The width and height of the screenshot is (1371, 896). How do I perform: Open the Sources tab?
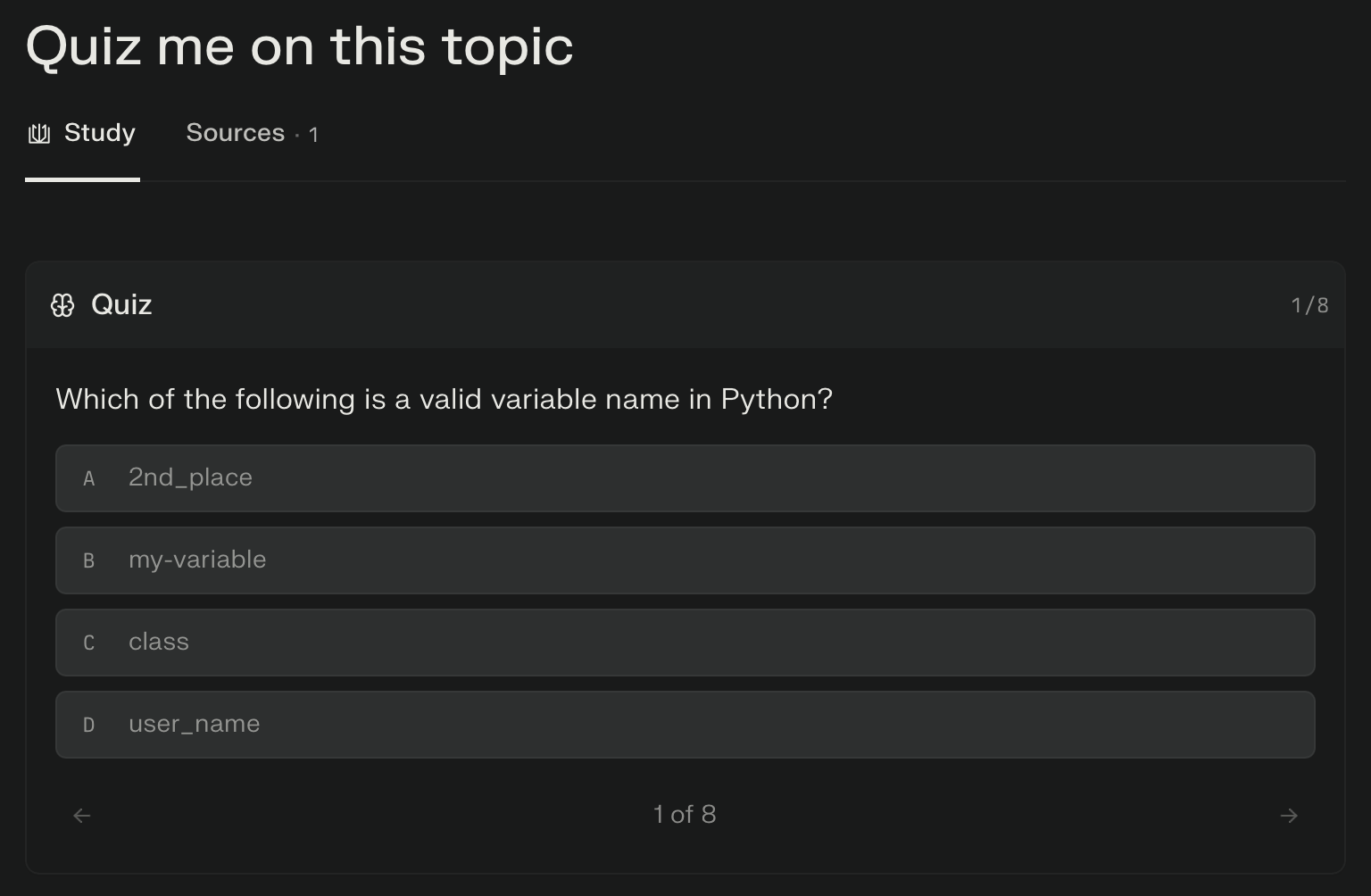pos(235,133)
